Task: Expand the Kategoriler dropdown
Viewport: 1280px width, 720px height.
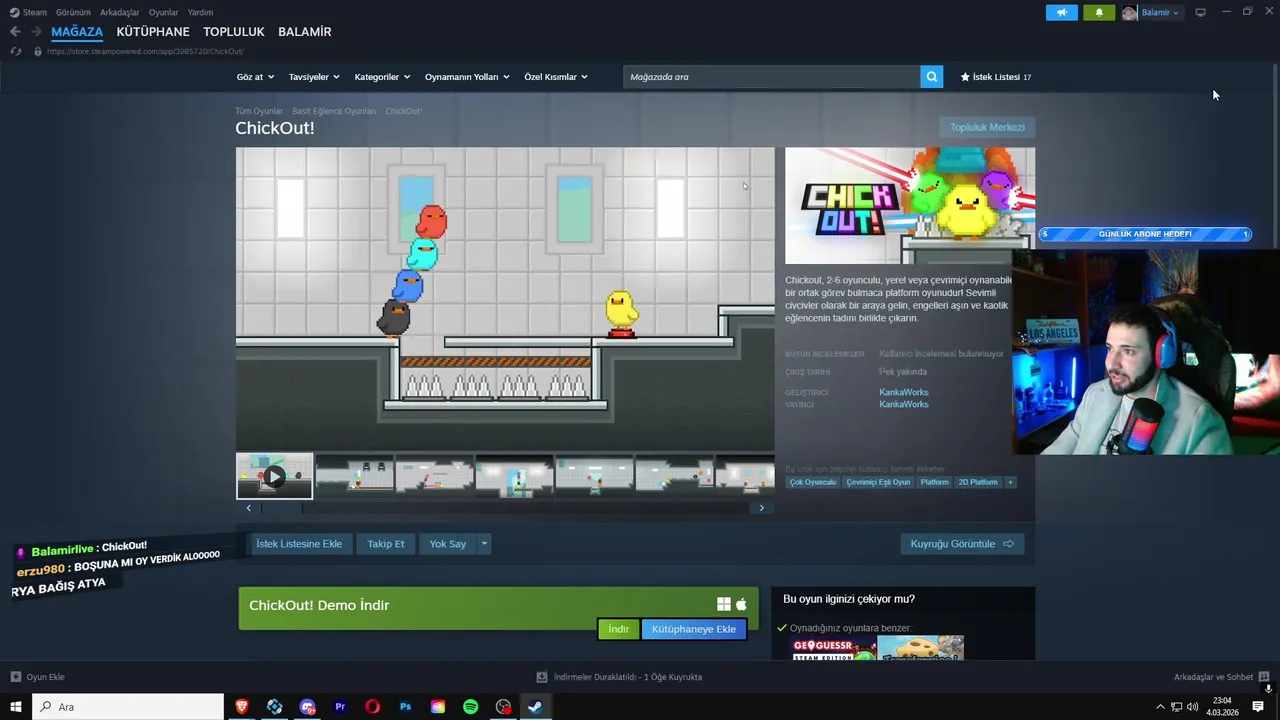Action: point(382,77)
